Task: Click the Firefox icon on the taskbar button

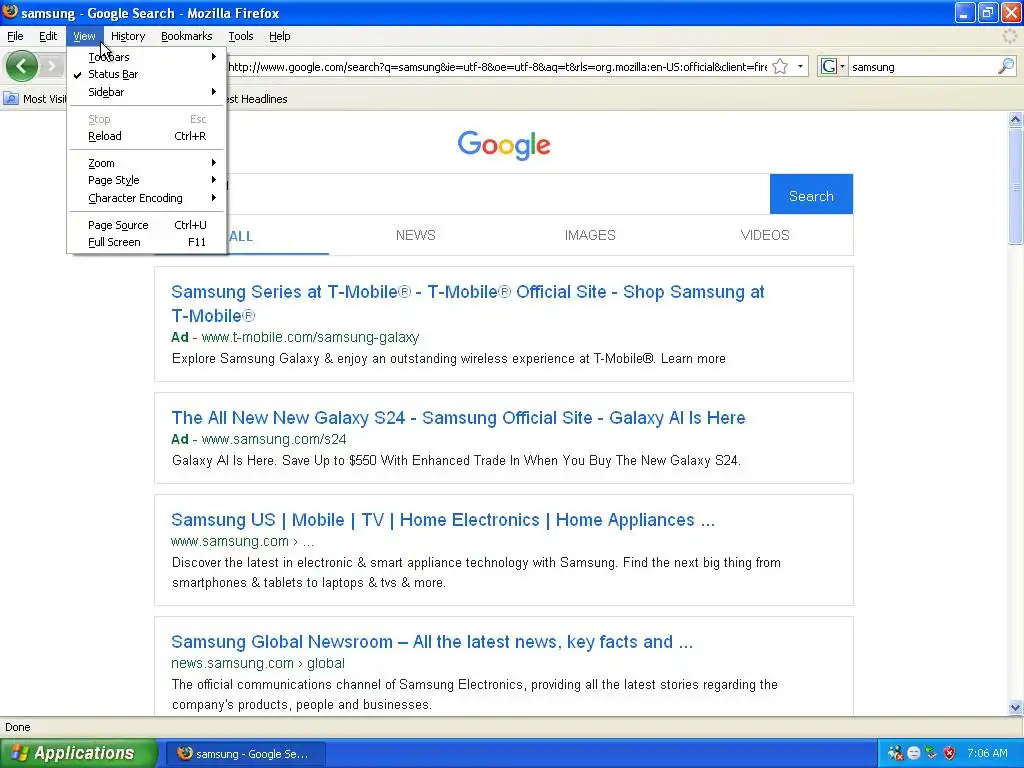Action: pyautogui.click(x=185, y=753)
